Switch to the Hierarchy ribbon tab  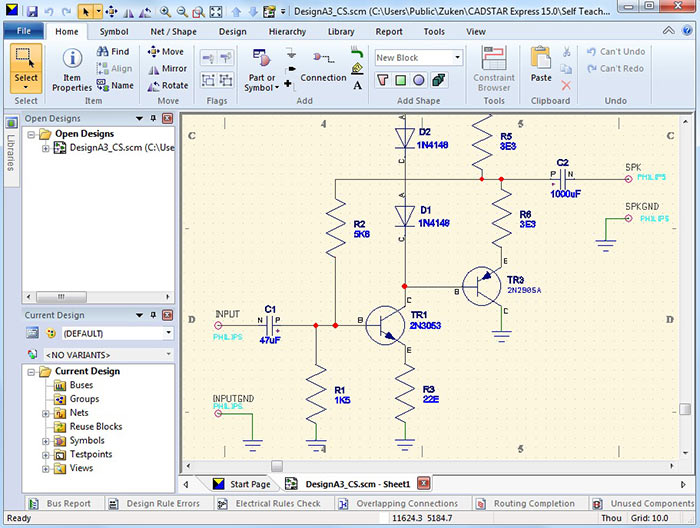(x=287, y=31)
